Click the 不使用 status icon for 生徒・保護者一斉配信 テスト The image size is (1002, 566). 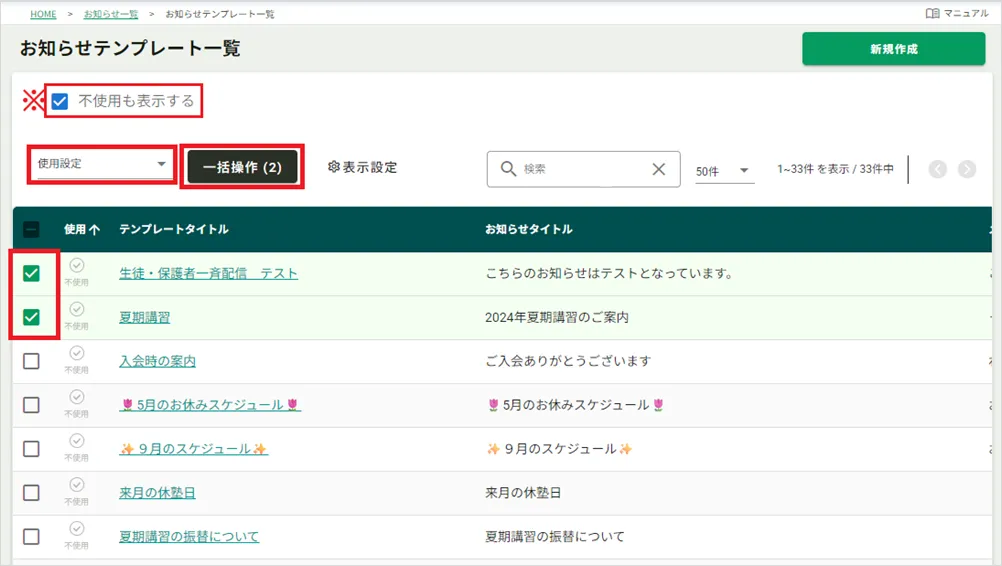[77, 266]
